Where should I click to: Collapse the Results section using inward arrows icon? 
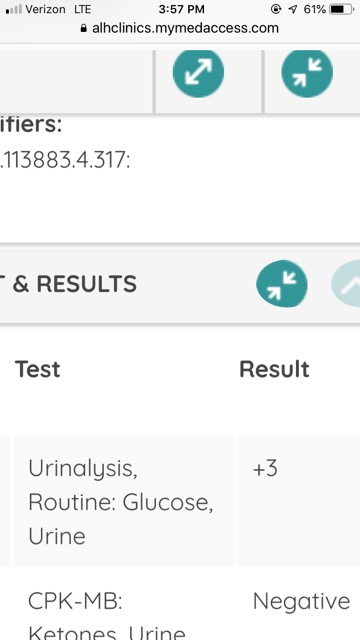click(282, 284)
